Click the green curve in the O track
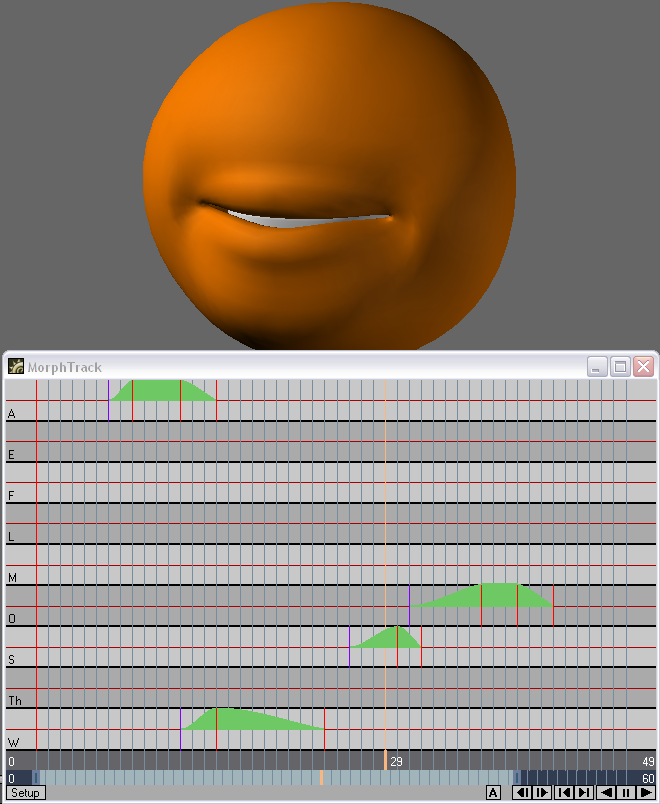The image size is (660, 804). click(x=492, y=596)
